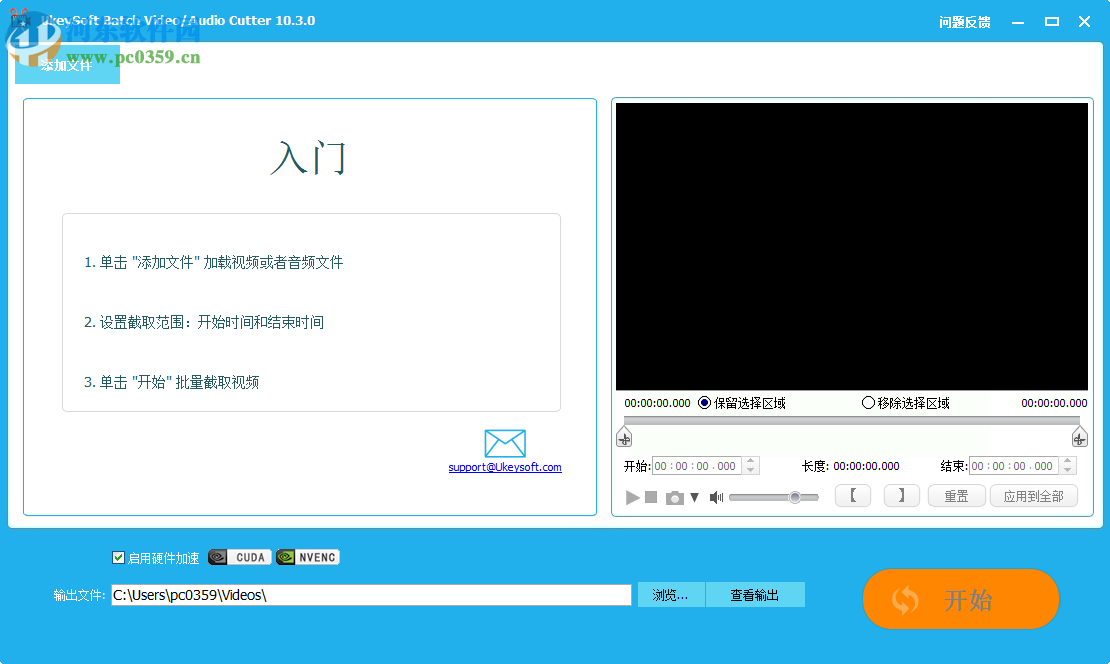This screenshot has height=664, width=1110.
Task: Take a snapshot with the camera icon
Action: pyautogui.click(x=675, y=495)
